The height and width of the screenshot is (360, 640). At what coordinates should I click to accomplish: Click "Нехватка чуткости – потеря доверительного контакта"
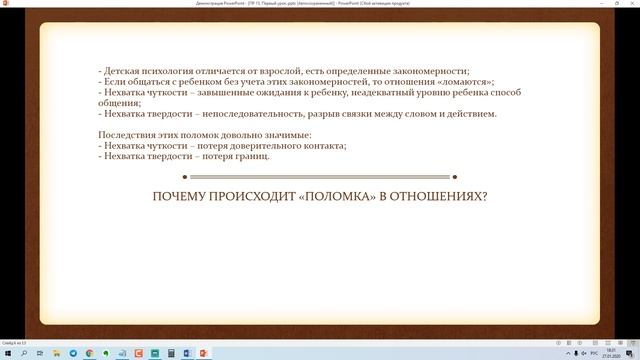(x=222, y=145)
